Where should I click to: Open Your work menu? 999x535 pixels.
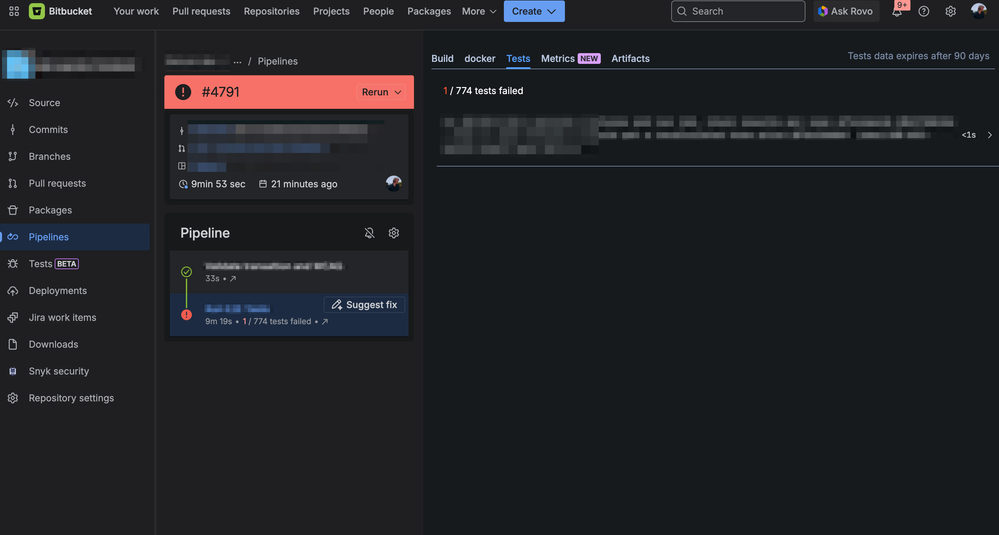point(136,11)
